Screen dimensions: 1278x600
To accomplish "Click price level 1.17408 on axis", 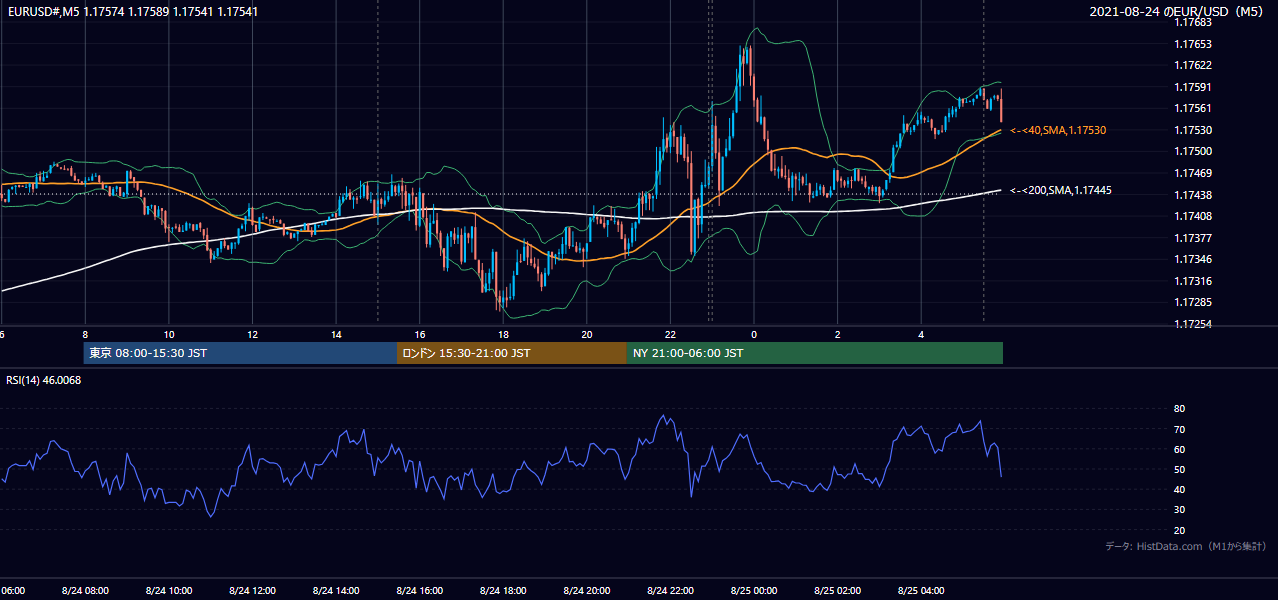I will click(x=1194, y=216).
